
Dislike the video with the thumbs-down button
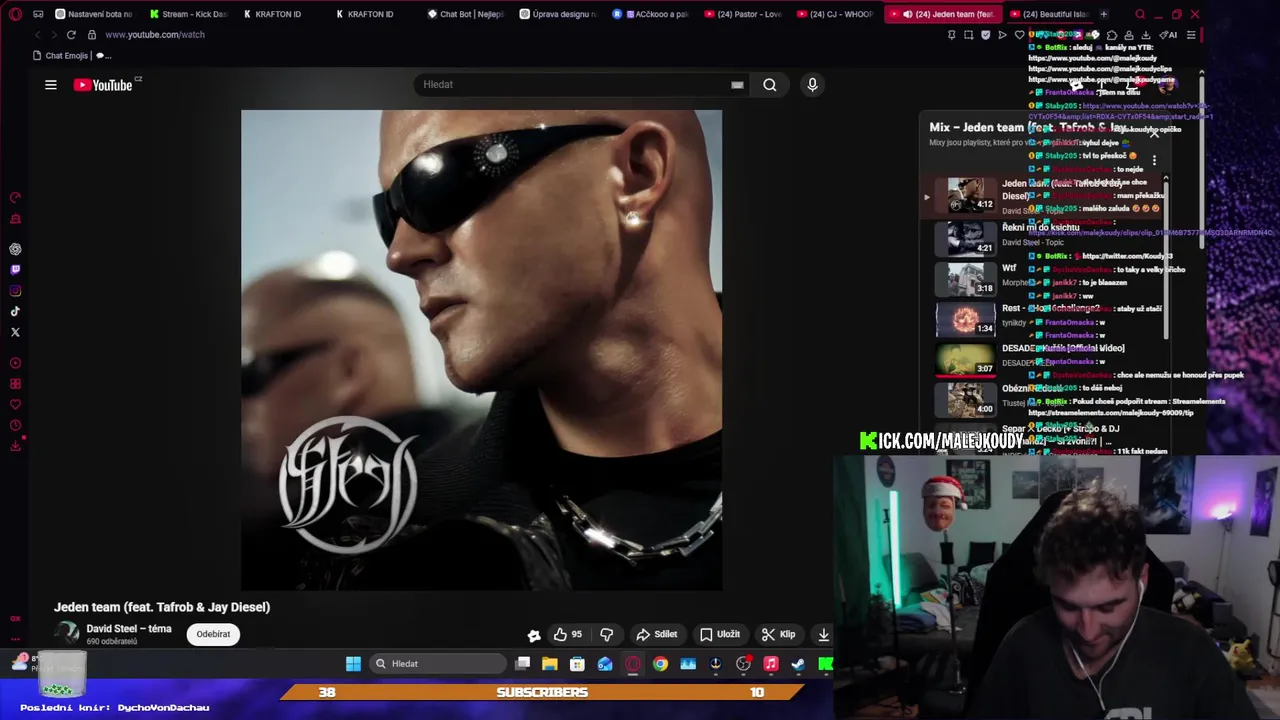[x=607, y=634]
